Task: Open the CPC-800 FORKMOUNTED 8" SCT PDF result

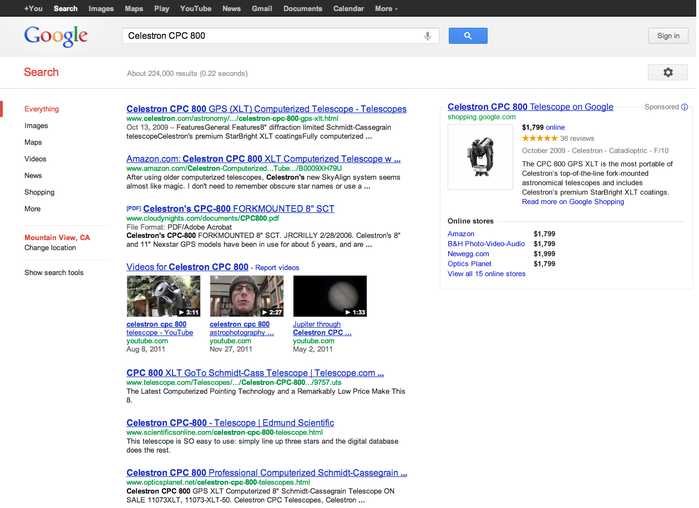Action: [x=238, y=209]
